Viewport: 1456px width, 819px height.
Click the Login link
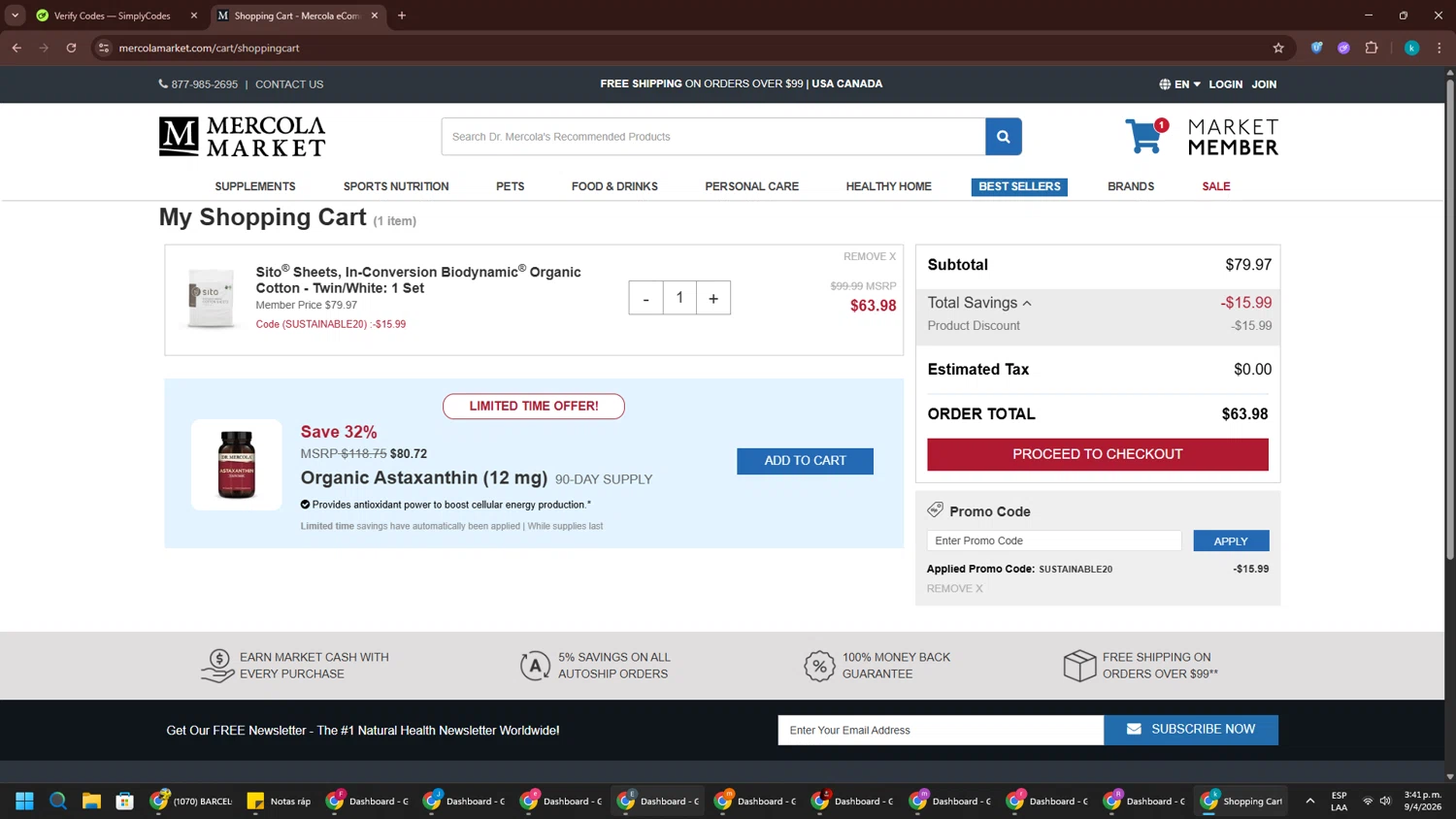[1225, 84]
